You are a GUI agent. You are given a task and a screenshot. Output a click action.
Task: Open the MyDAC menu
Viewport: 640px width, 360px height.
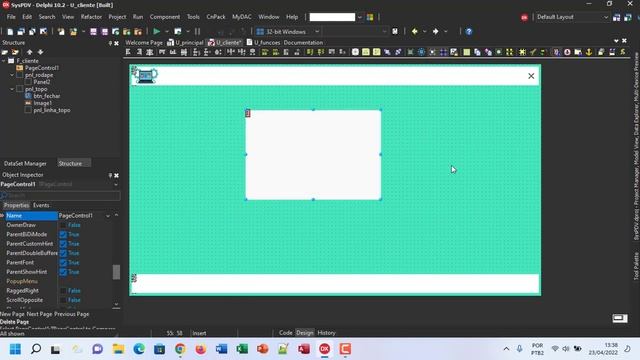(x=242, y=17)
